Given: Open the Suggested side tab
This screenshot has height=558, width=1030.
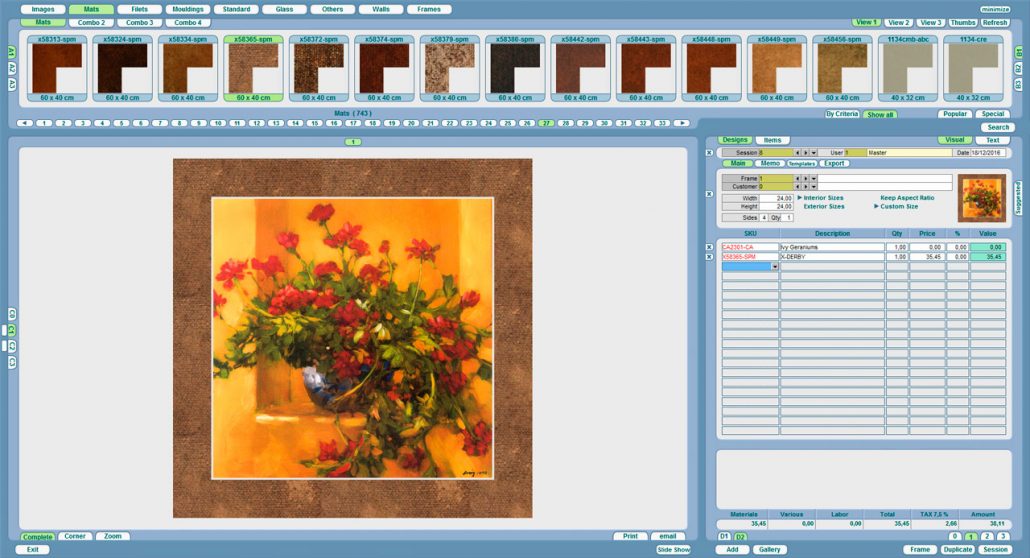Looking at the screenshot, I should point(1018,198).
